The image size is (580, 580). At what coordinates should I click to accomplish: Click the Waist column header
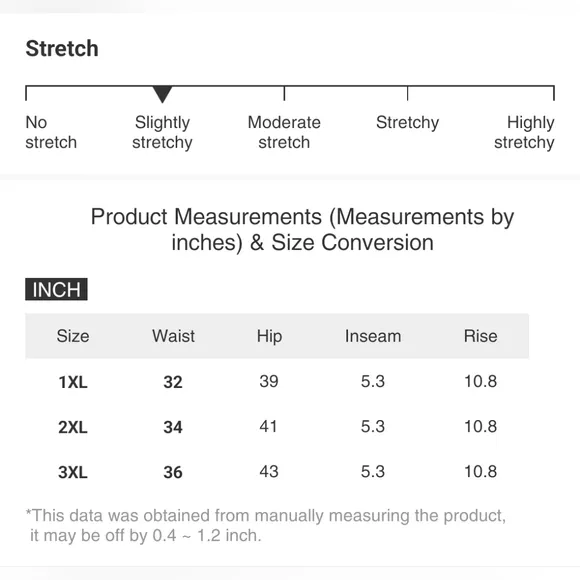(x=173, y=336)
